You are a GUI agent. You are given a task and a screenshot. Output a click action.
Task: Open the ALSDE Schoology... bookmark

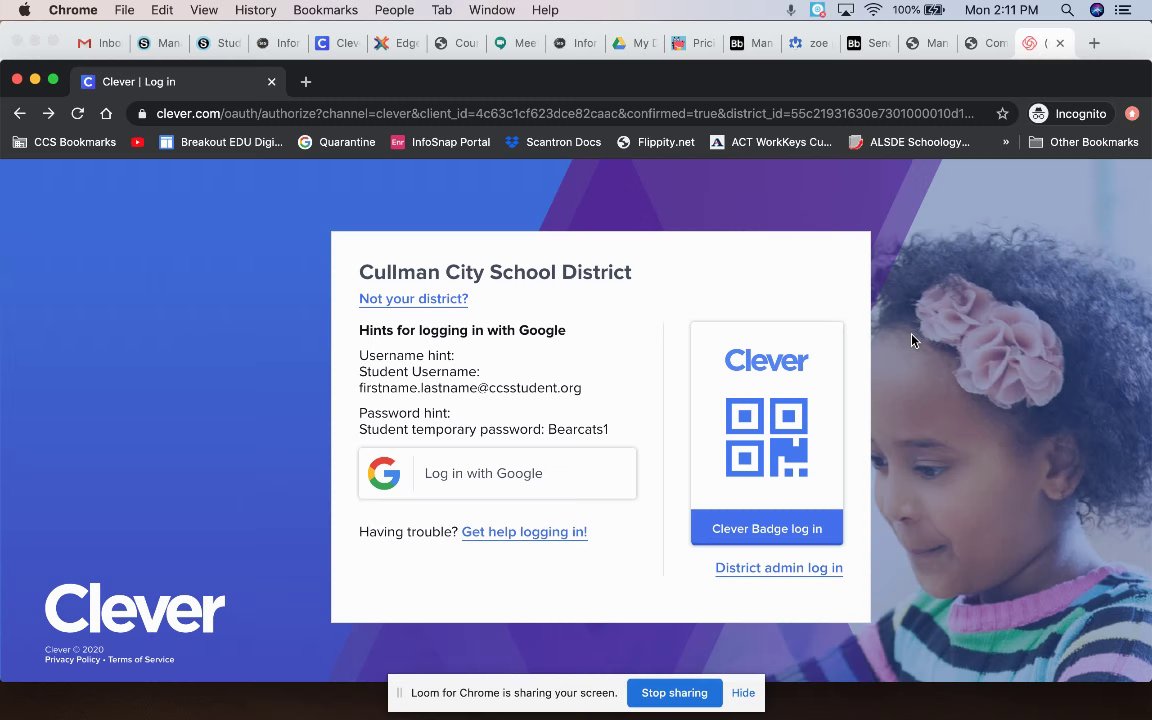[909, 142]
